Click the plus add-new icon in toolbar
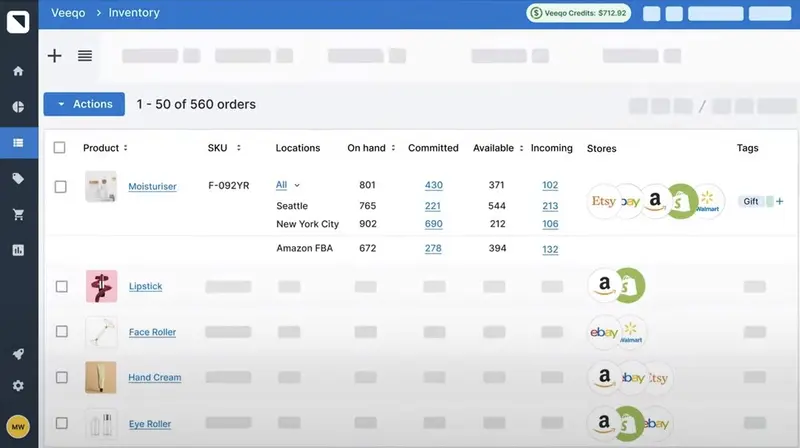The image size is (800, 448). (x=55, y=56)
